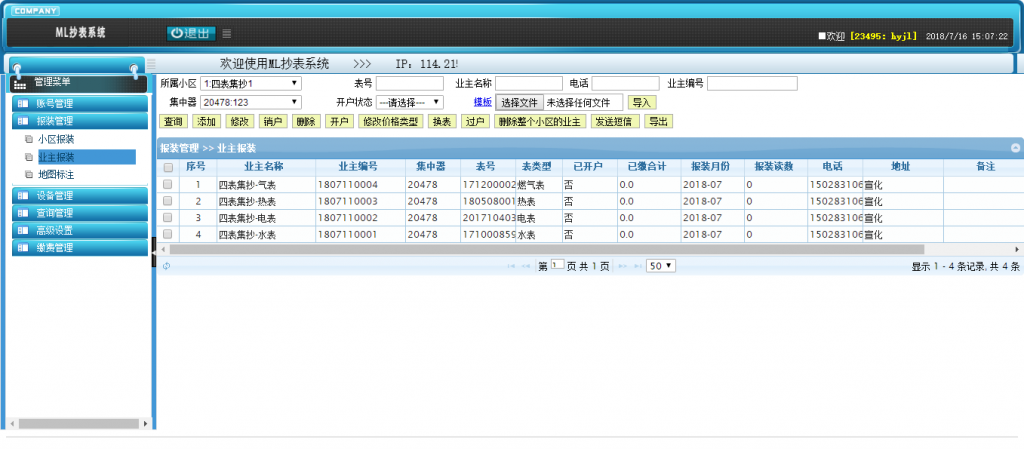1024x449 pixels.
Task: Click the 模板 template link
Action: tap(482, 102)
